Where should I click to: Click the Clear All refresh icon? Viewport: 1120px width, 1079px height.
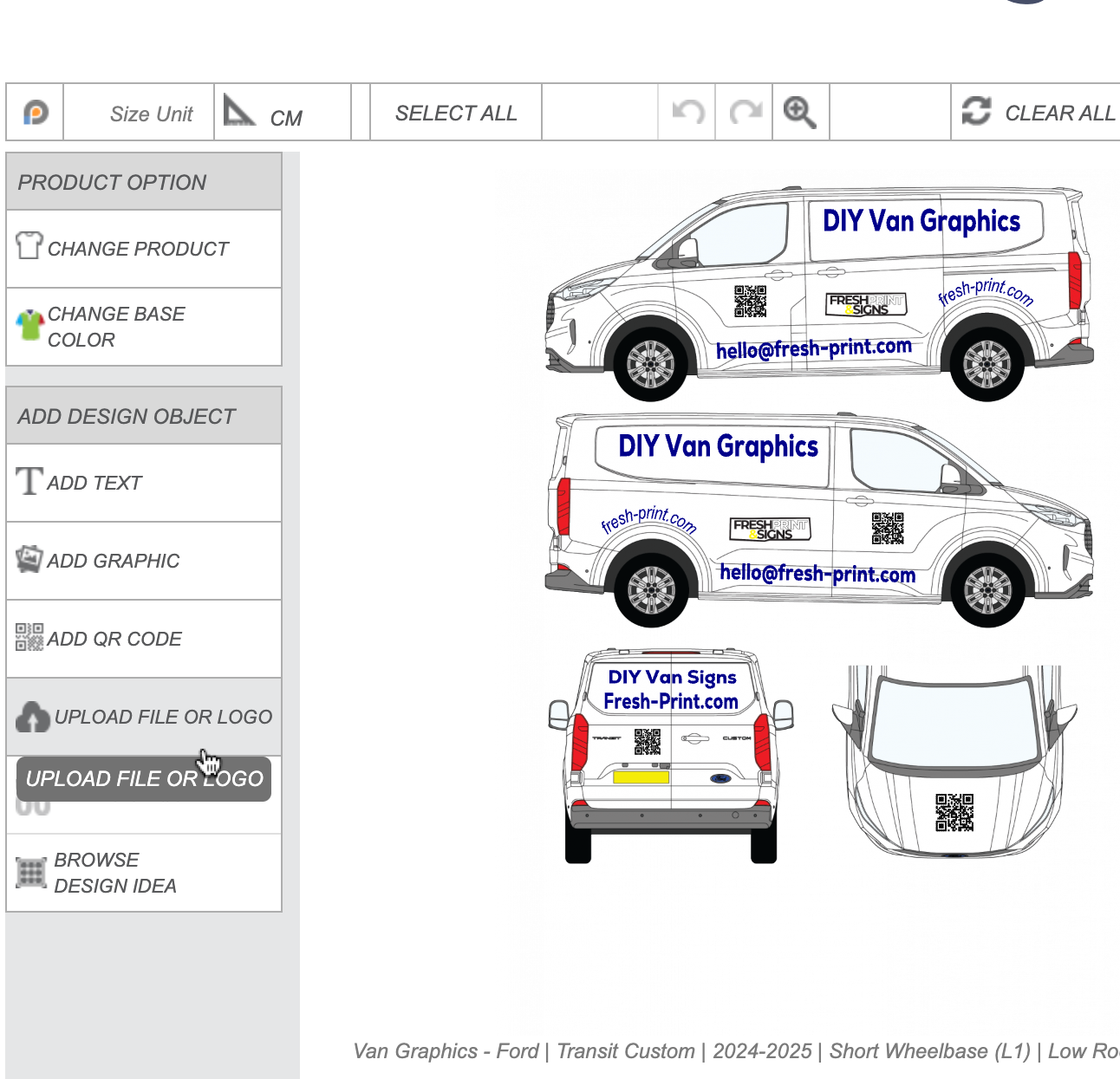976,112
